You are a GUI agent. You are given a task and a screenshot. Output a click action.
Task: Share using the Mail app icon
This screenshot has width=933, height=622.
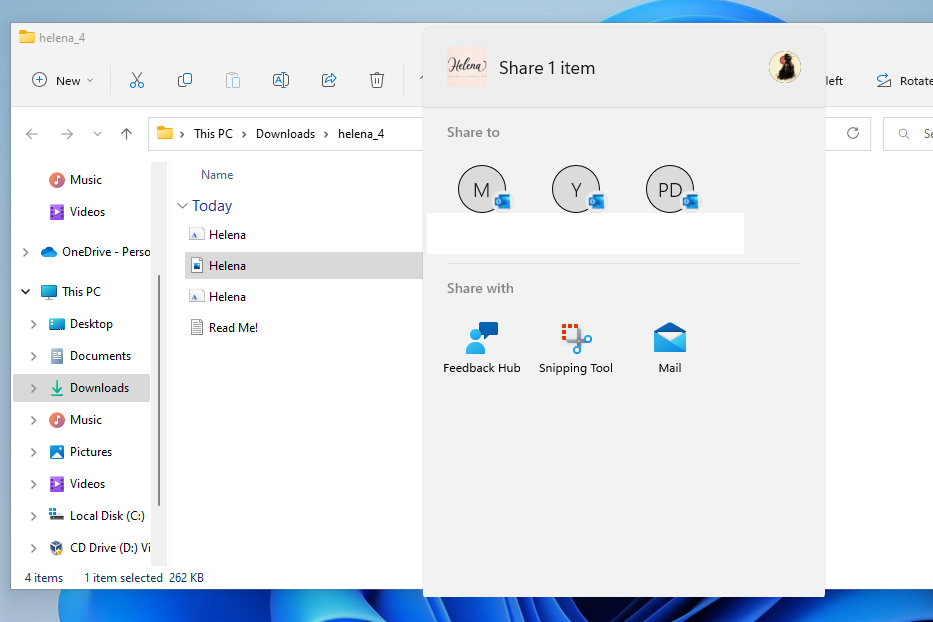point(669,340)
